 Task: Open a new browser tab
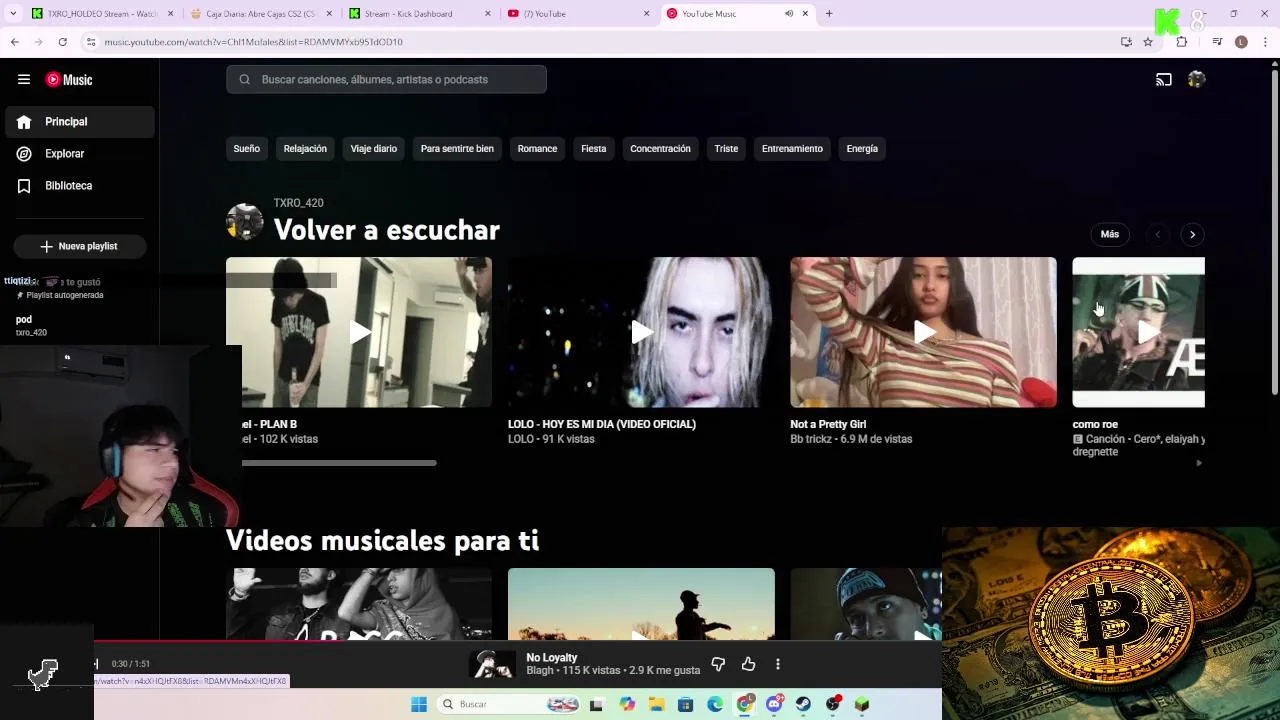coord(829,14)
